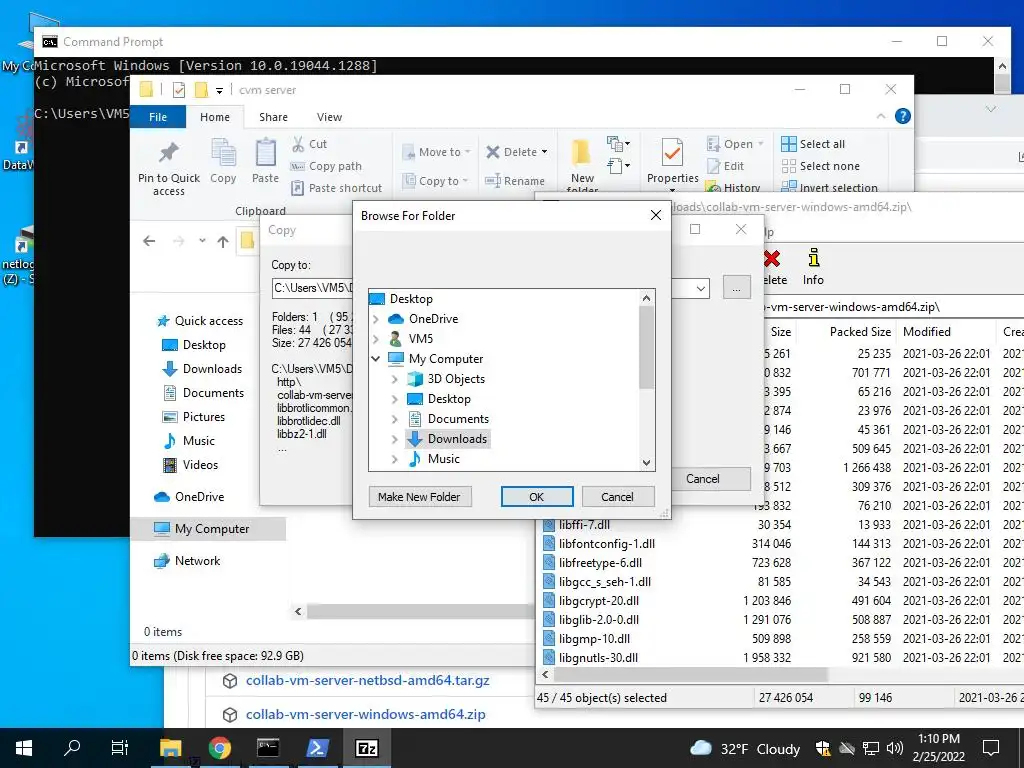Select Network in Explorer sidebar

click(187, 561)
